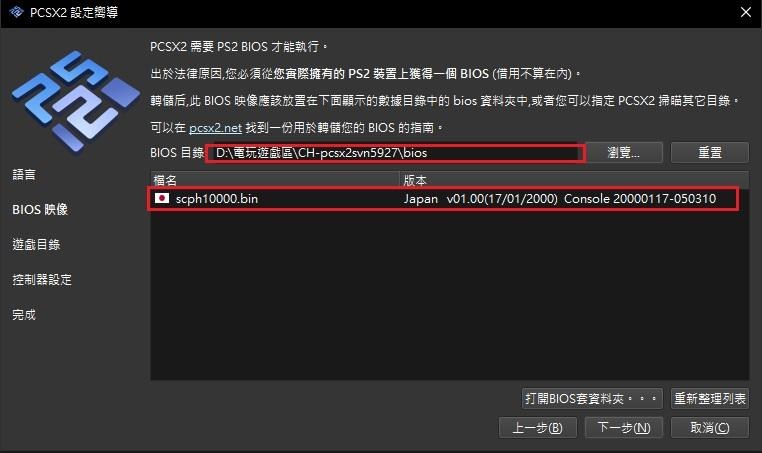Open the pcsx2.net link
Screen dimensions: 762x453
(x=215, y=128)
